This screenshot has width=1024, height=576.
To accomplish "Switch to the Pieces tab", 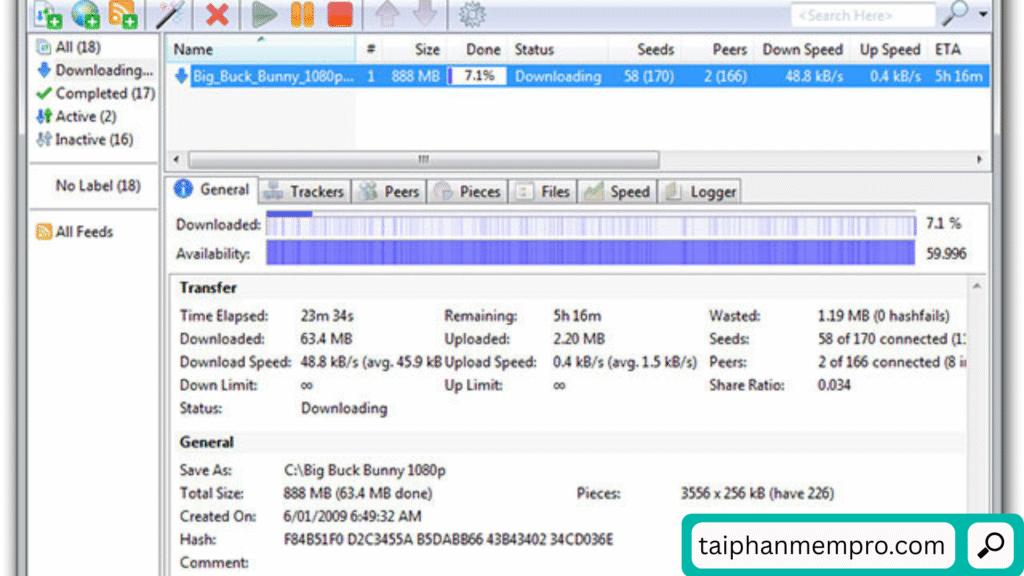I will pos(469,192).
